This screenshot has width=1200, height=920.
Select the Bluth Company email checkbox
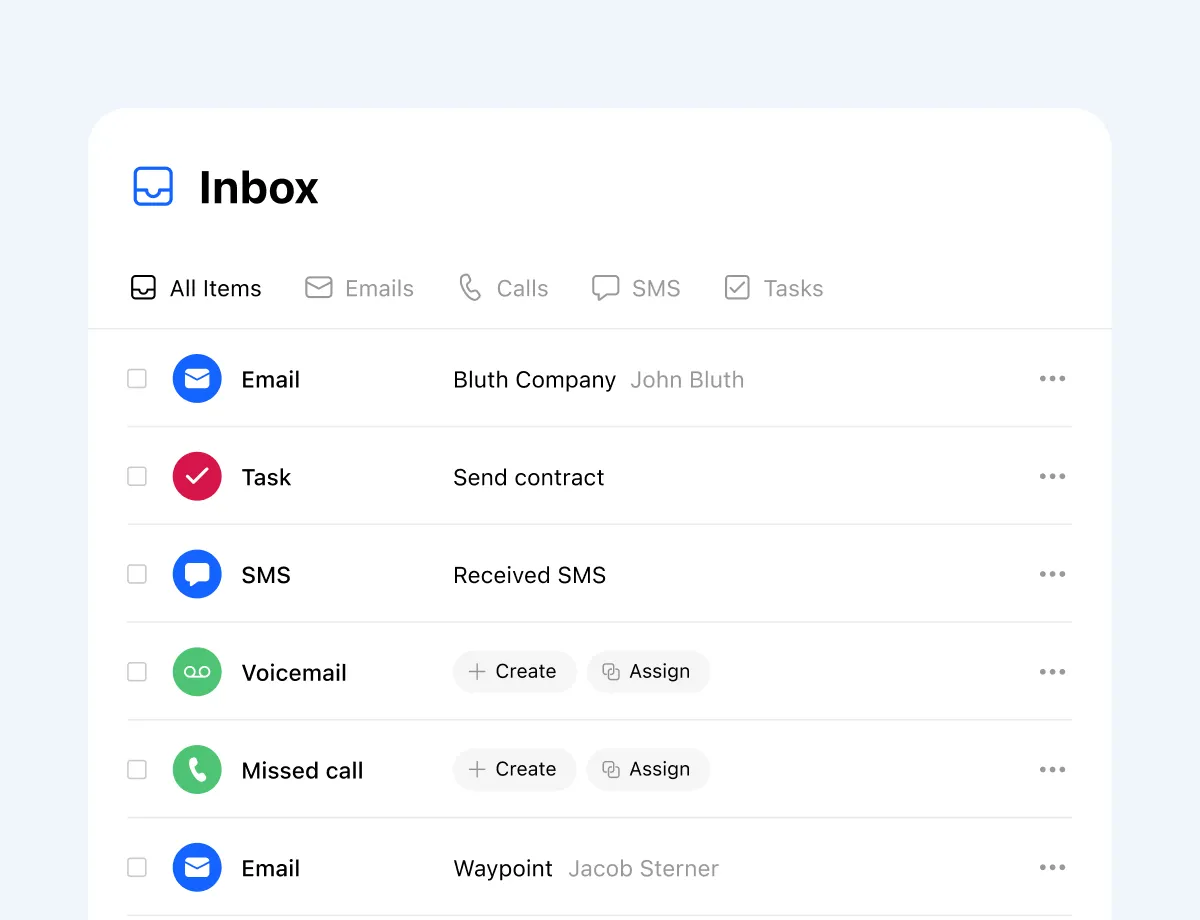click(137, 379)
